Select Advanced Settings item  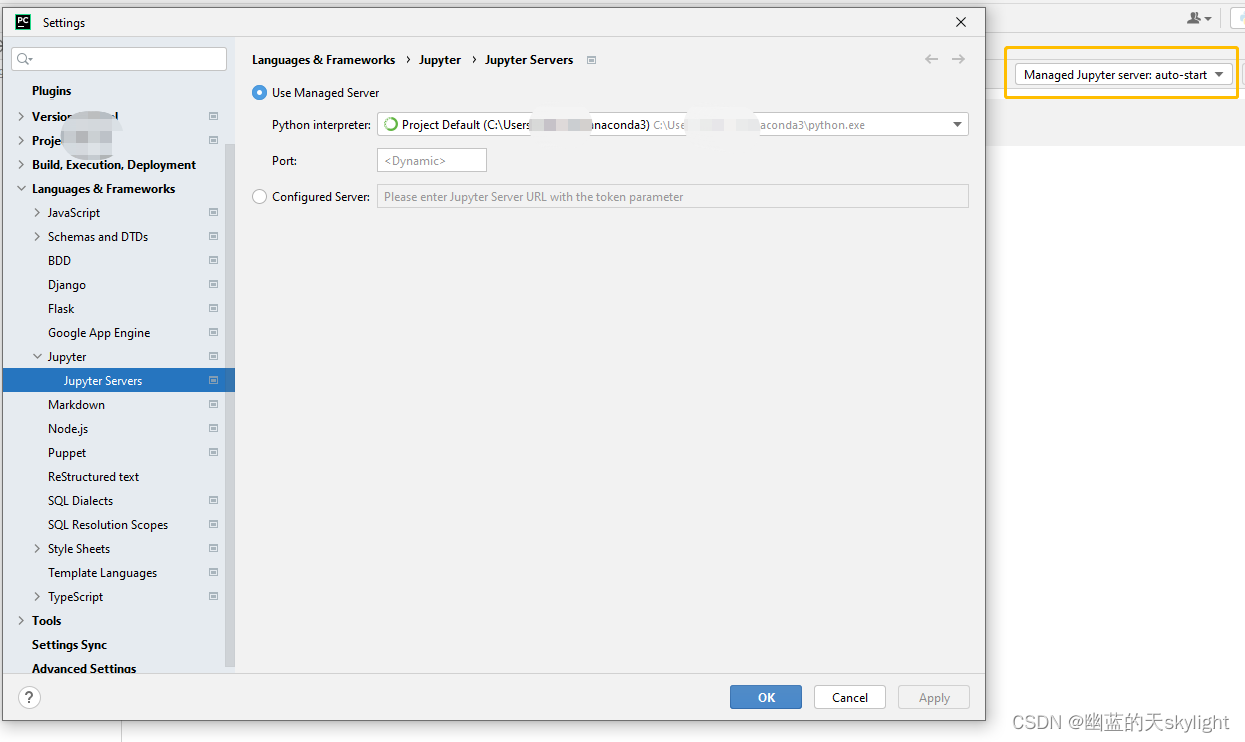click(x=84, y=668)
